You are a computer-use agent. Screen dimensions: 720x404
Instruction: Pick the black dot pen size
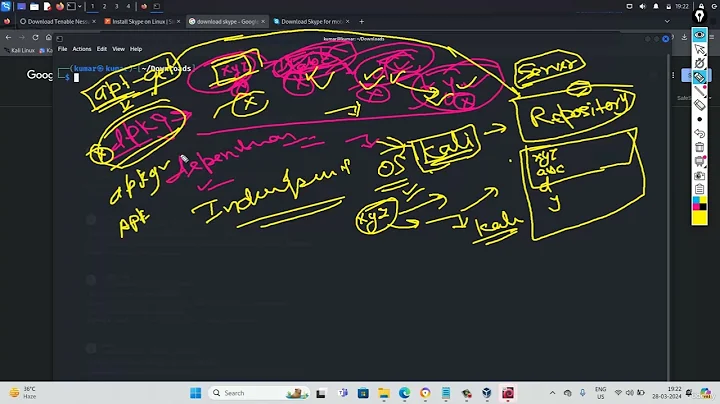click(699, 119)
